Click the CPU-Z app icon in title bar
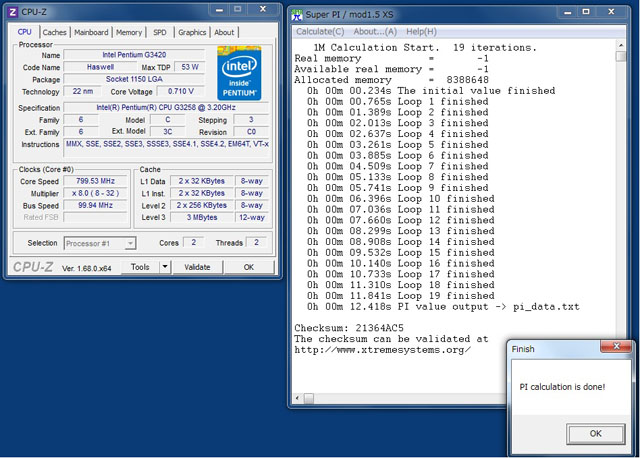This screenshot has height=458, width=640. pos(13,12)
